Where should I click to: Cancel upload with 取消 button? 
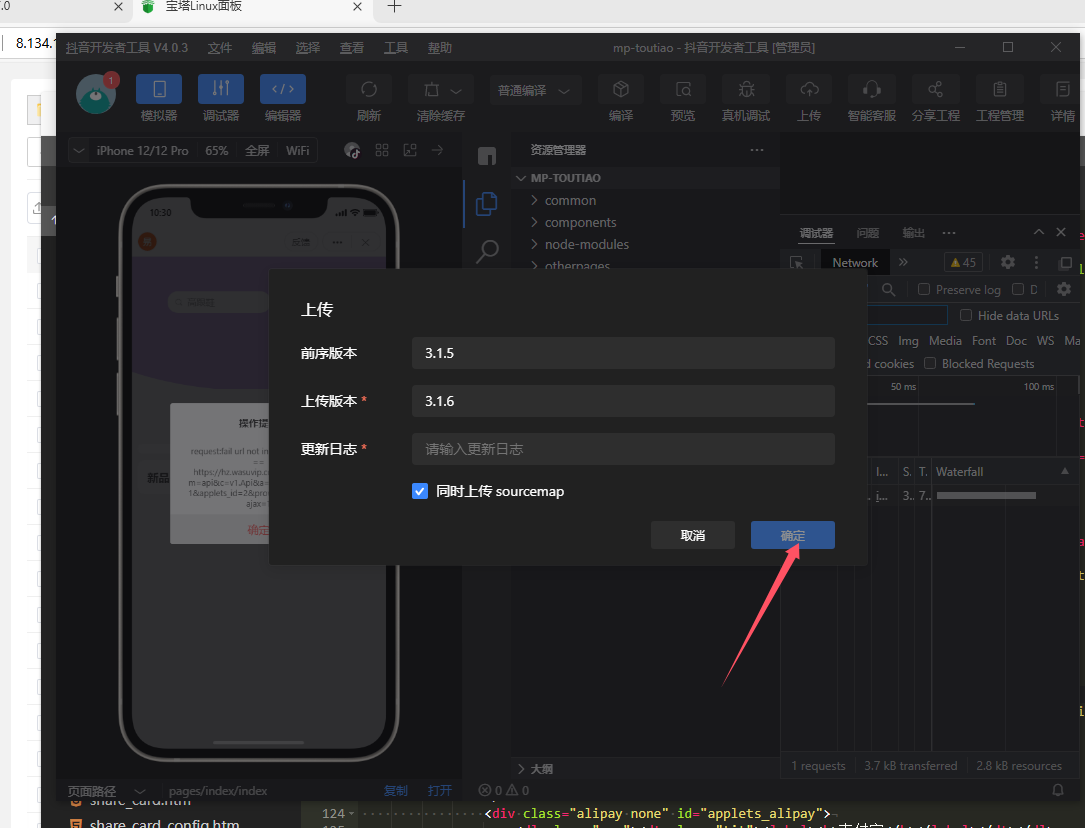tap(693, 535)
